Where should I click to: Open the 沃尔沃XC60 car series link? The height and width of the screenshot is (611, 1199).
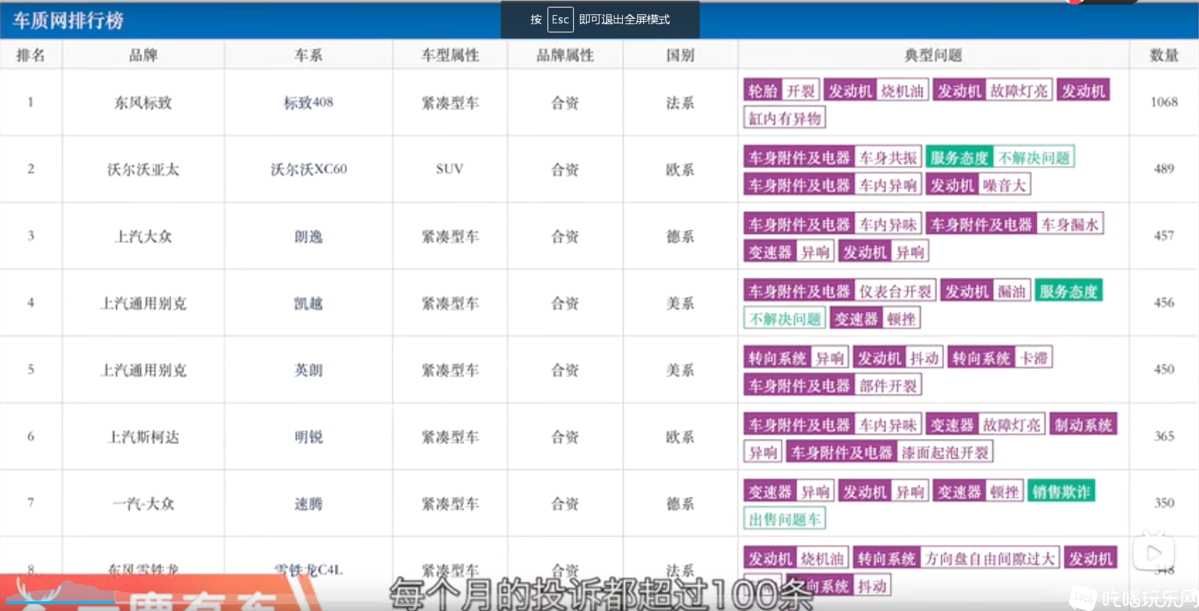(x=308, y=170)
